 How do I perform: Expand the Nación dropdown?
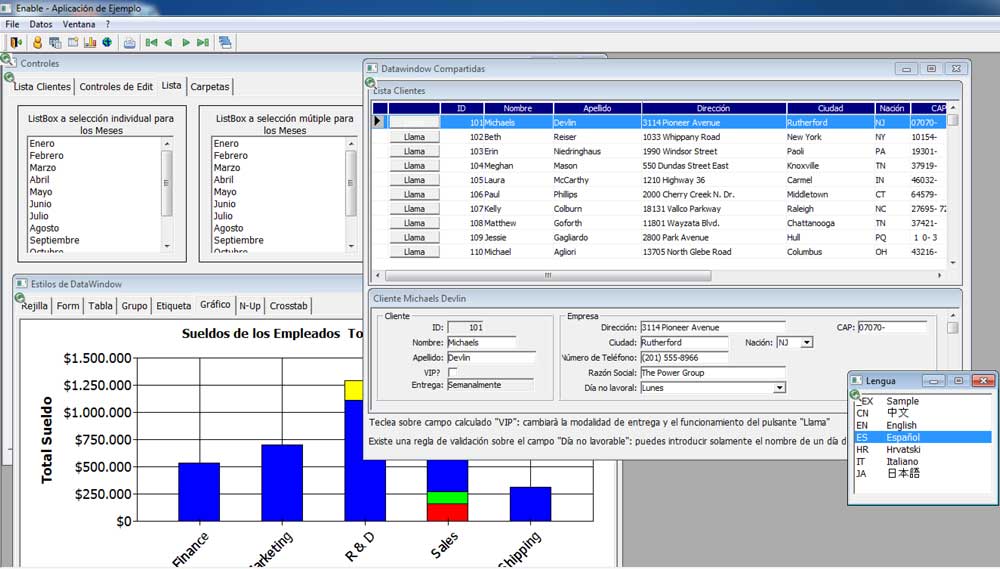pyautogui.click(x=807, y=342)
